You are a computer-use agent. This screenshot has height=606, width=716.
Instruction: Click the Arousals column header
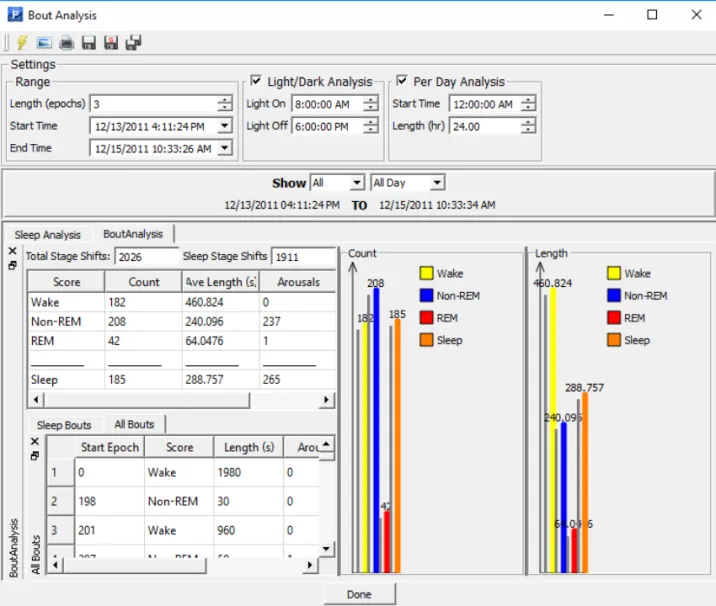(x=298, y=282)
